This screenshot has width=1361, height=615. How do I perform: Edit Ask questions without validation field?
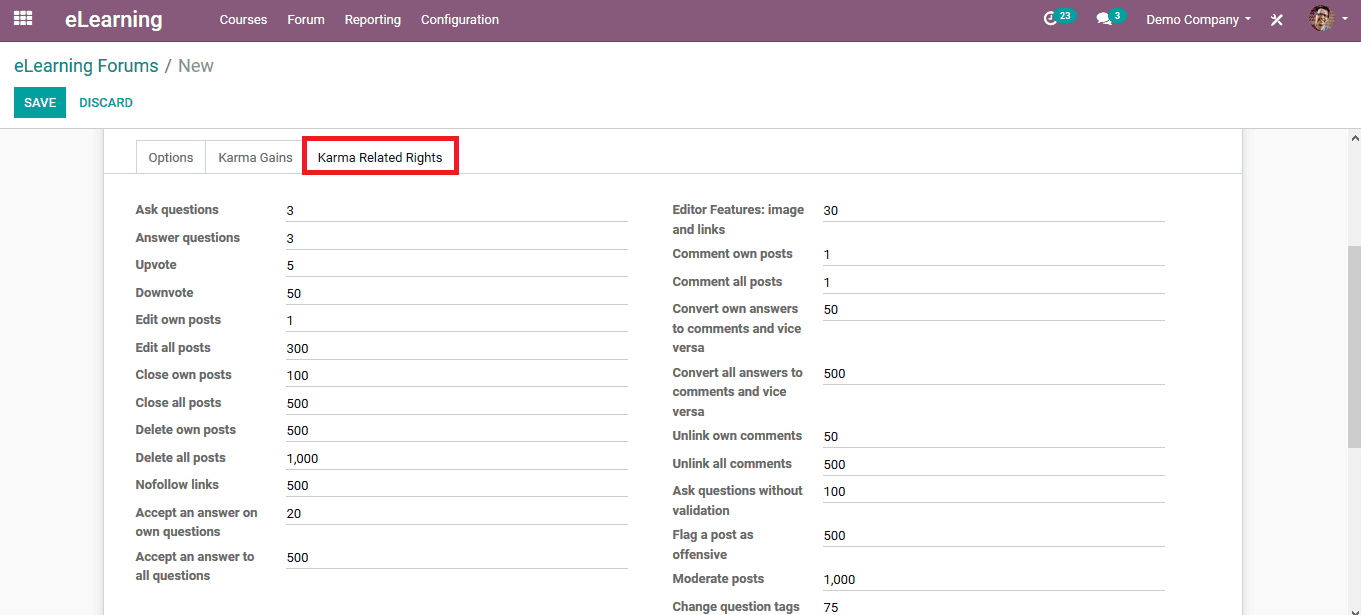click(994, 491)
